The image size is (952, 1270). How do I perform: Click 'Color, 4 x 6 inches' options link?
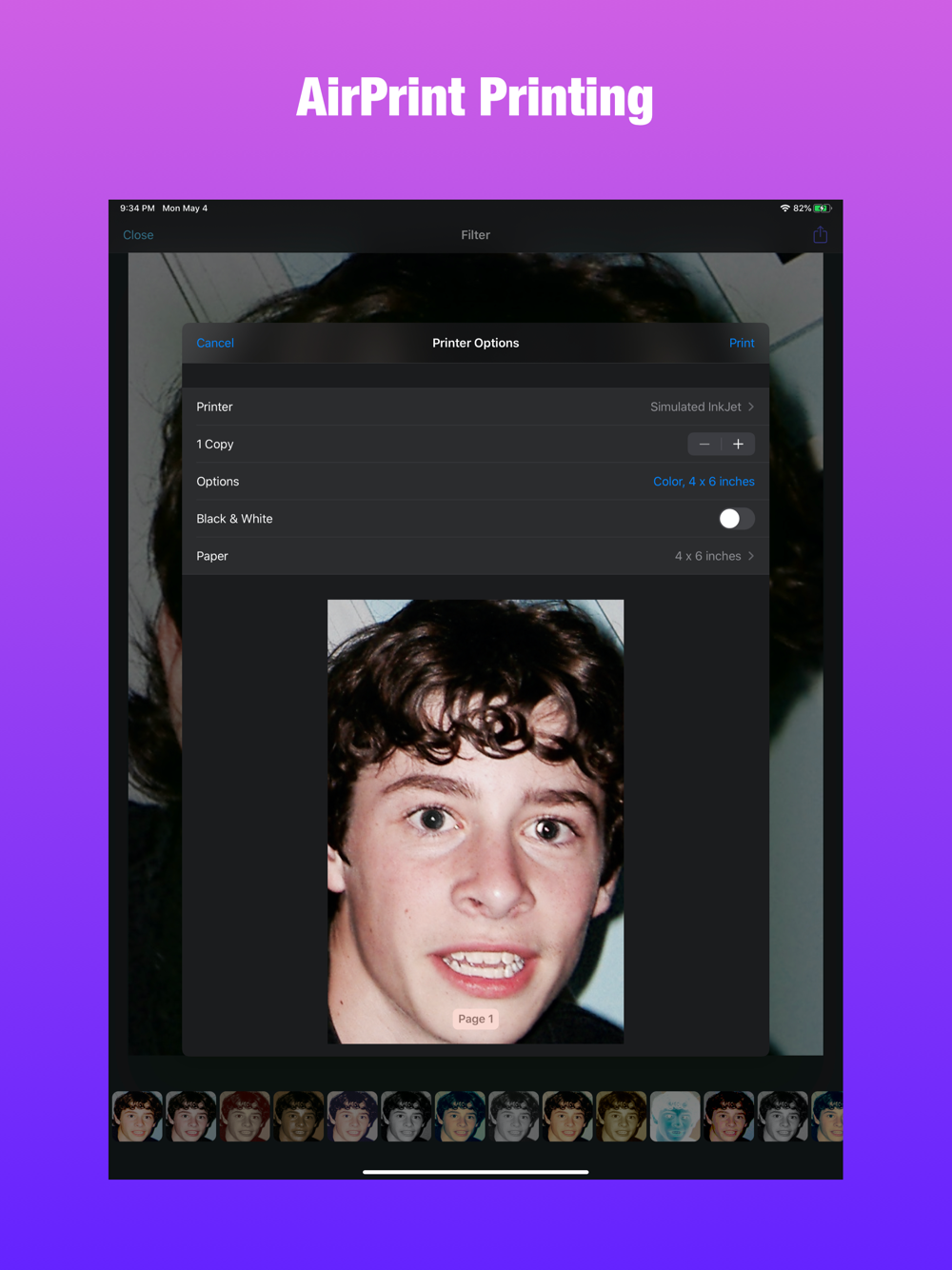pos(704,482)
